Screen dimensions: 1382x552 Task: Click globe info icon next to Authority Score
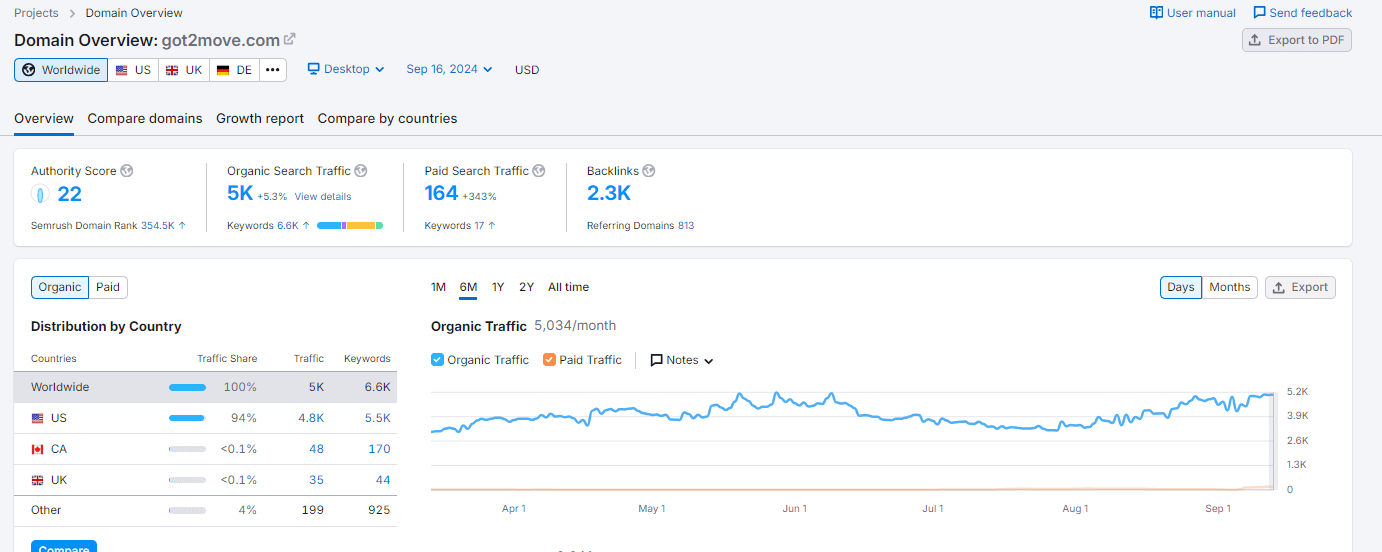[127, 171]
